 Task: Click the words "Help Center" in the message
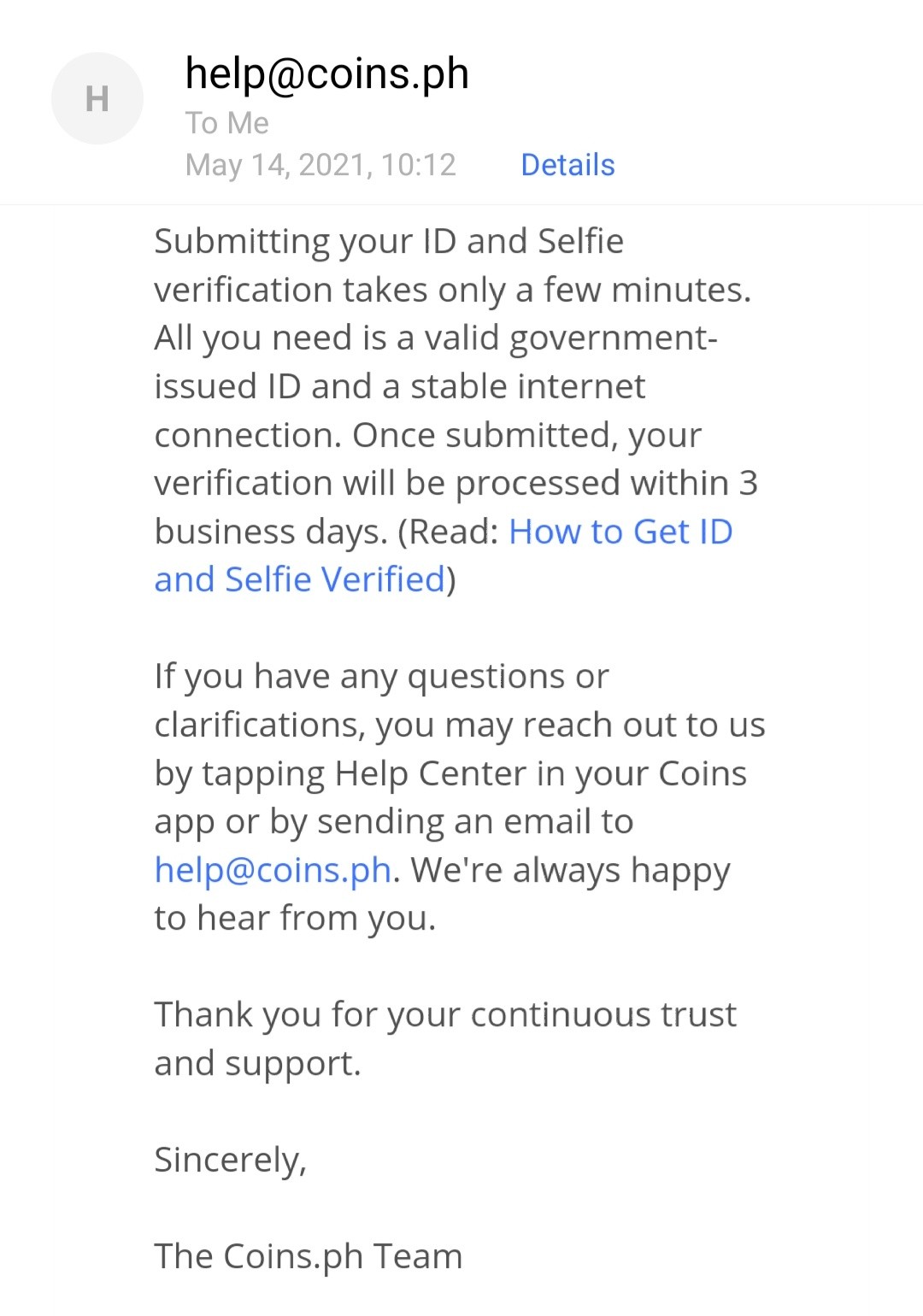(431, 773)
